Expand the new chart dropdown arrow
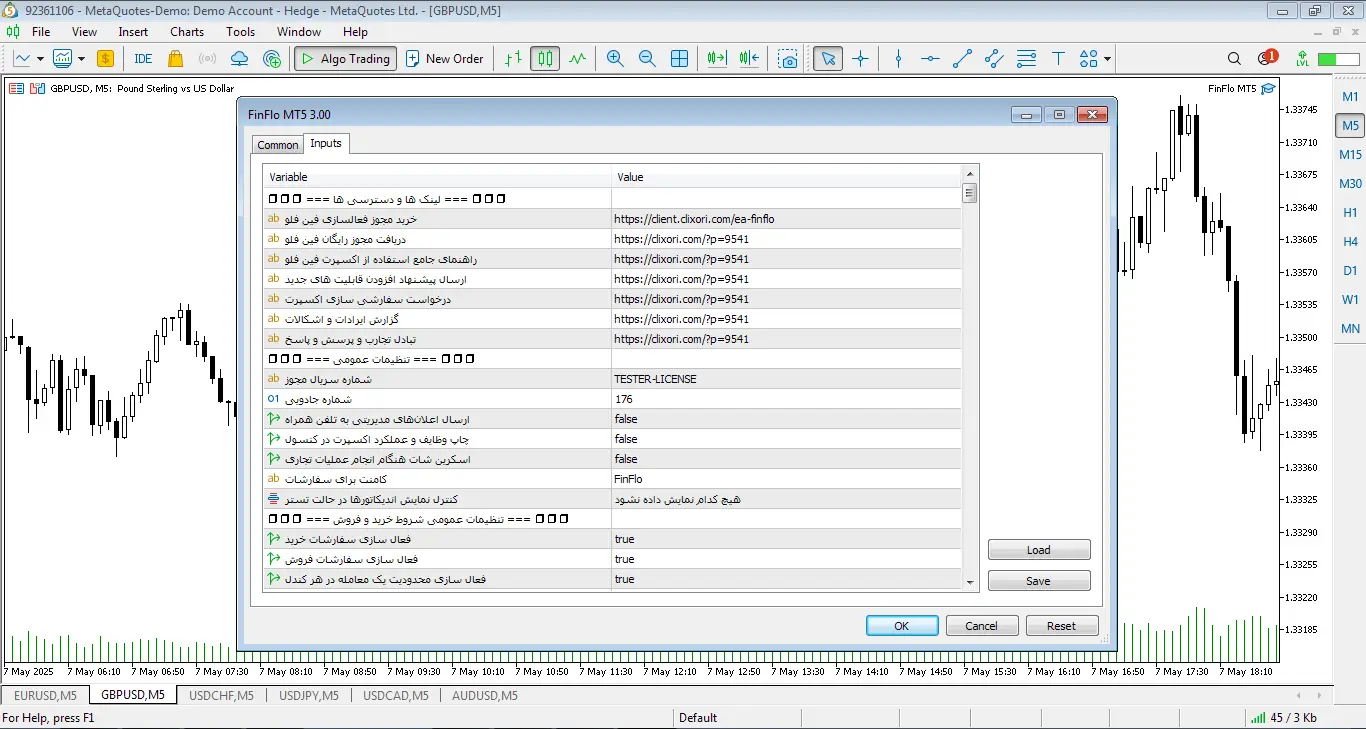This screenshot has height=729, width=1366. [40, 59]
